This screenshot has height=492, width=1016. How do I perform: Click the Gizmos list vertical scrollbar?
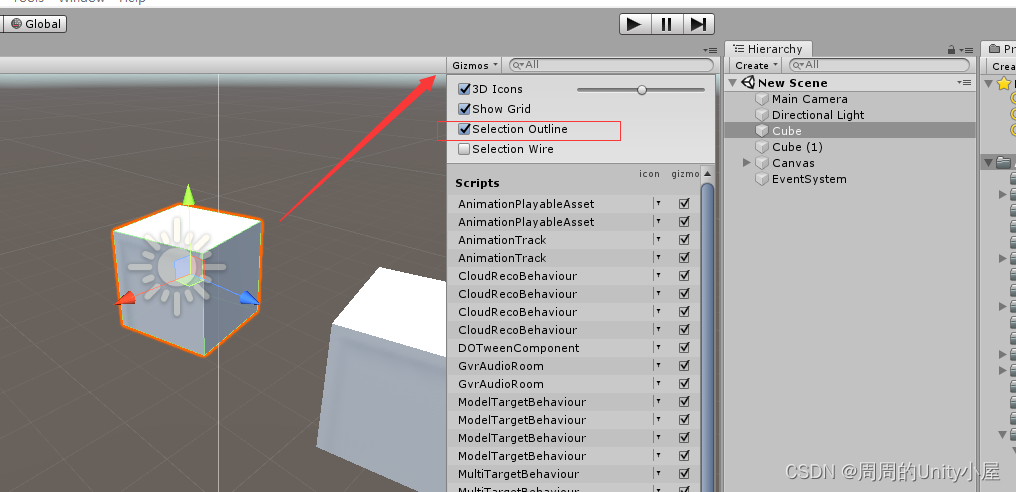(707, 337)
